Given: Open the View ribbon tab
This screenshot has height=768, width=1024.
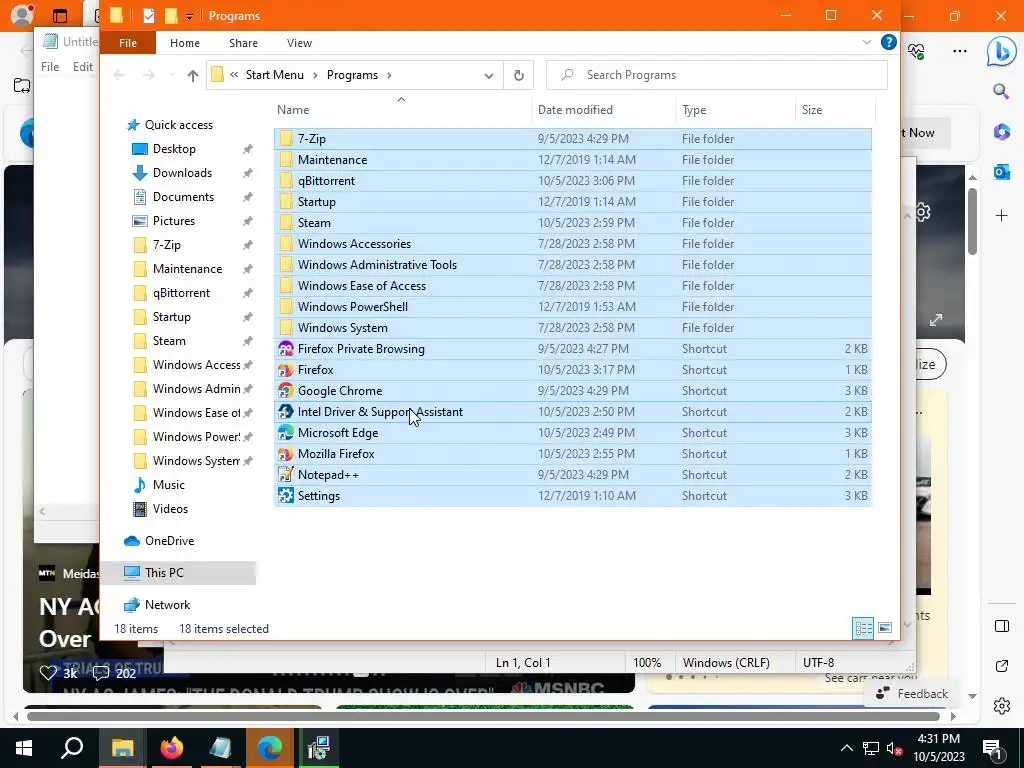Looking at the screenshot, I should click(299, 43).
